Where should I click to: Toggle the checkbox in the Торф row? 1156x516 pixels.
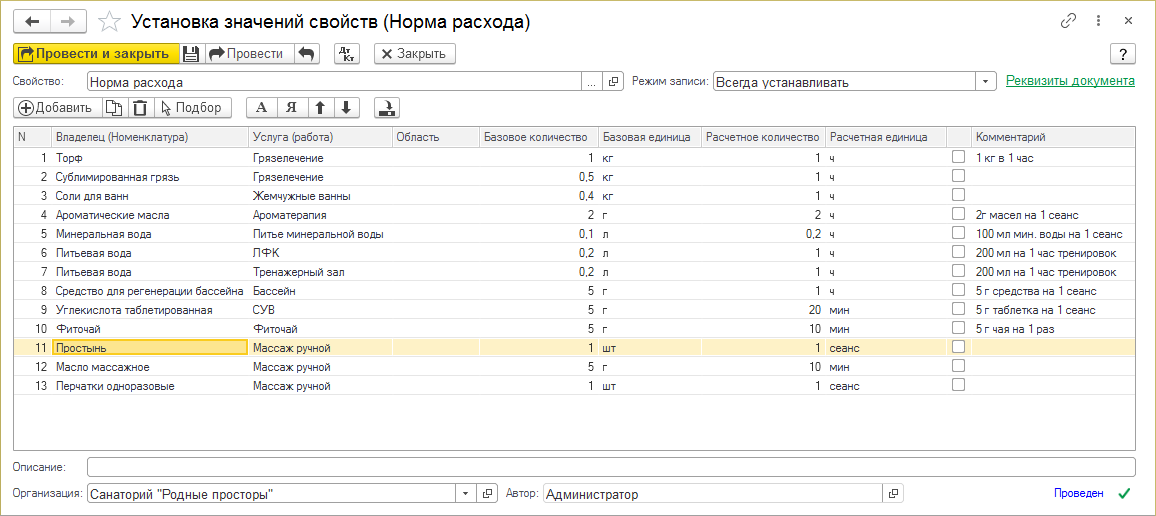pyautogui.click(x=958, y=157)
